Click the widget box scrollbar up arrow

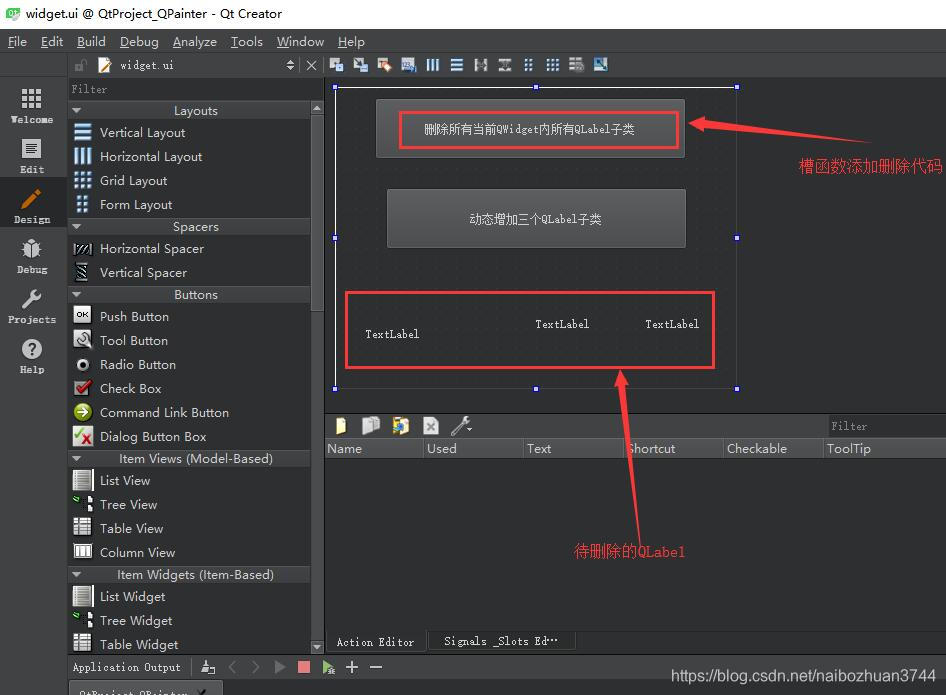coord(317,108)
